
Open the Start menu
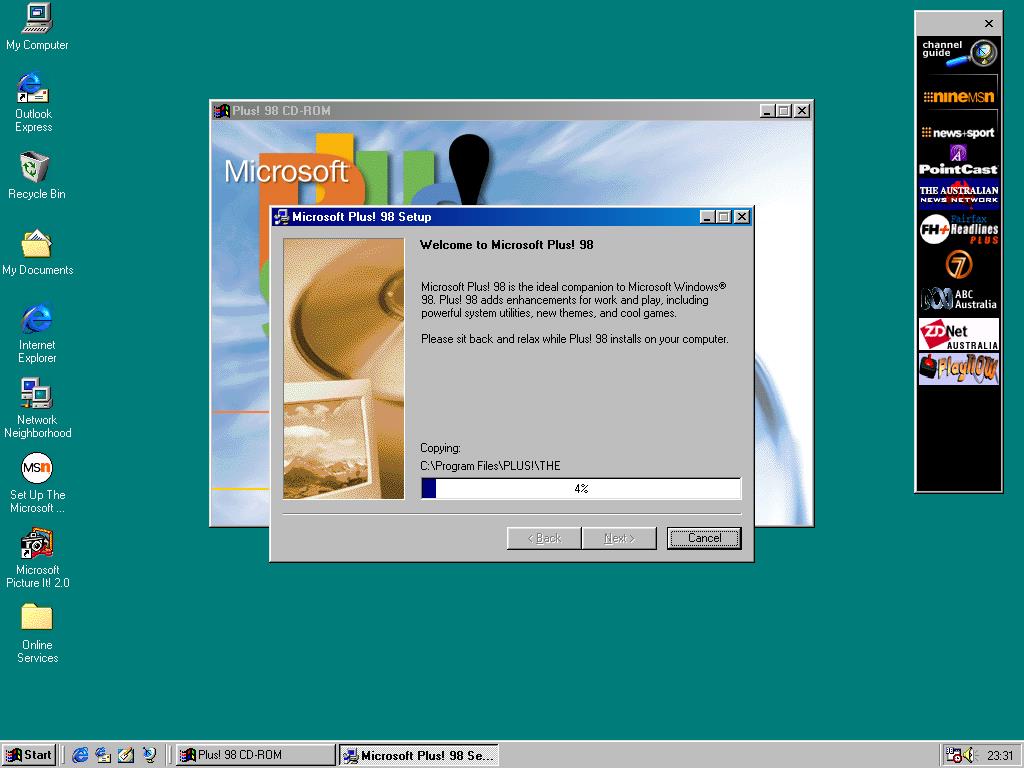click(29, 755)
